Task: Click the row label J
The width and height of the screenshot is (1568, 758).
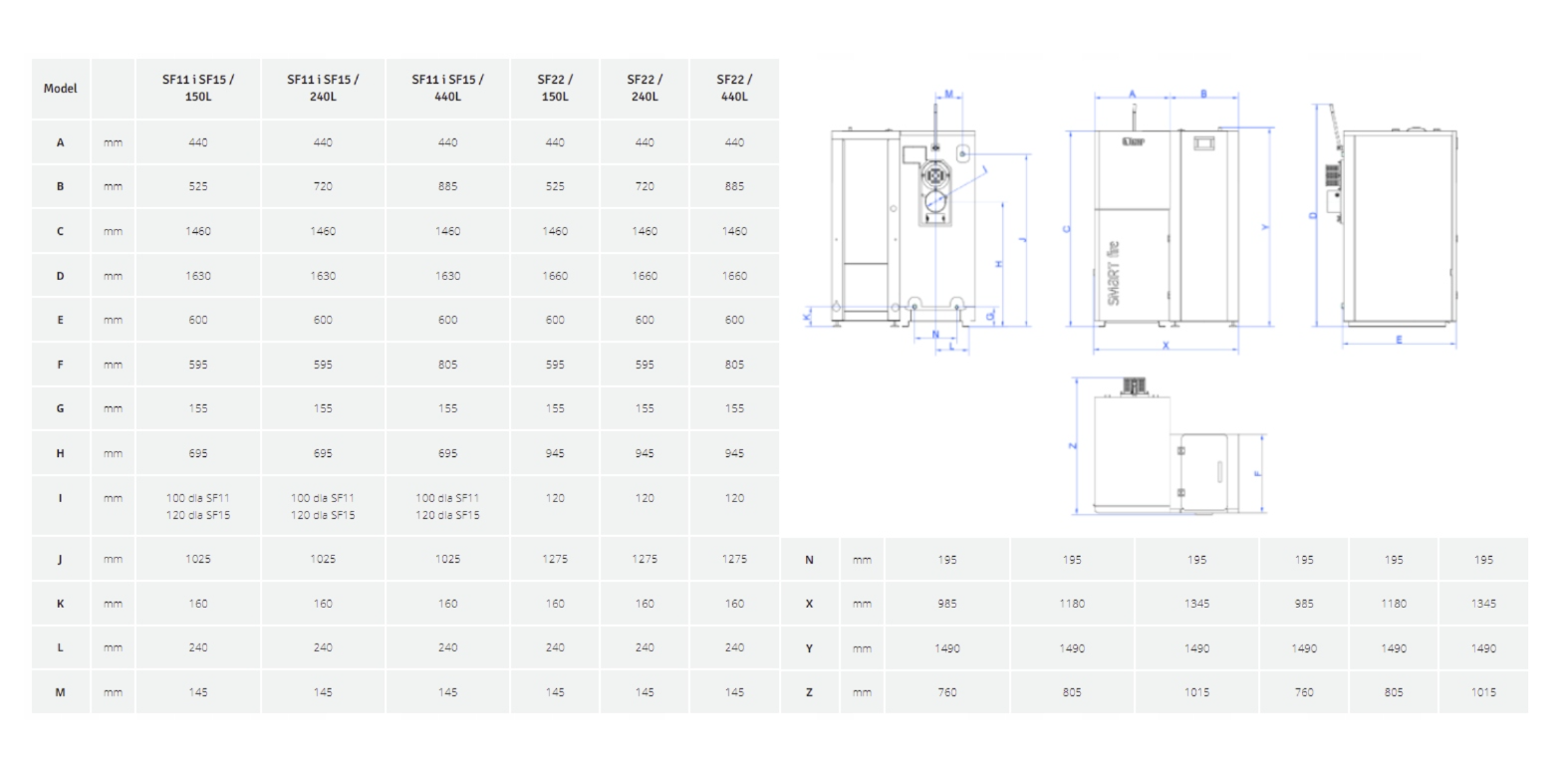Action: click(x=60, y=560)
